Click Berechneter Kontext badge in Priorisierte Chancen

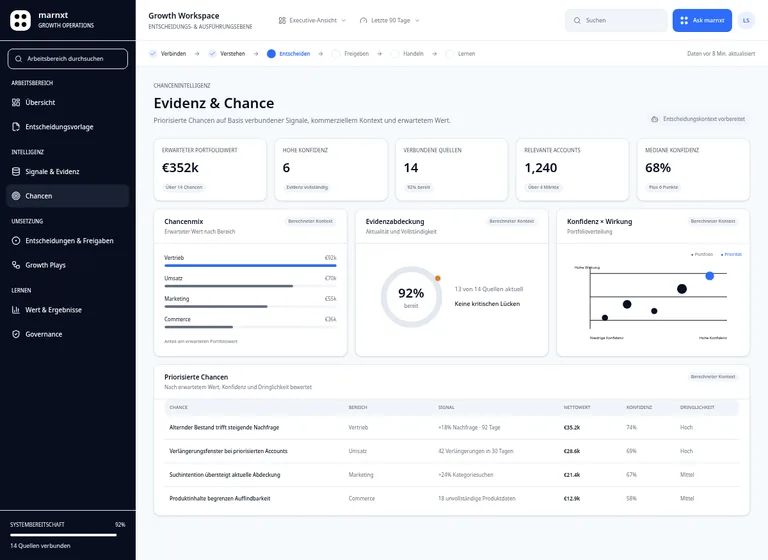tap(713, 377)
